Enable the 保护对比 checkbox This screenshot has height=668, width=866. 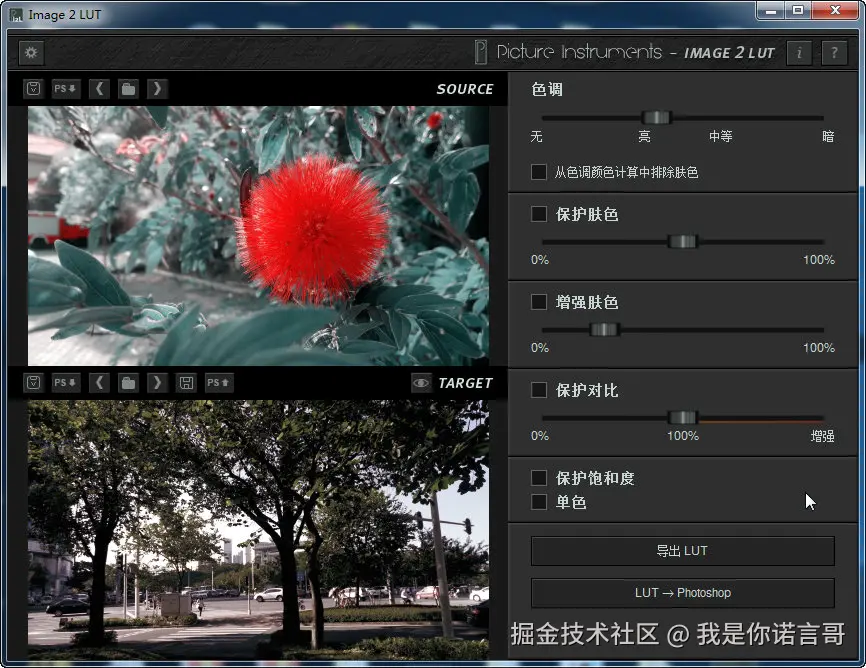click(538, 390)
